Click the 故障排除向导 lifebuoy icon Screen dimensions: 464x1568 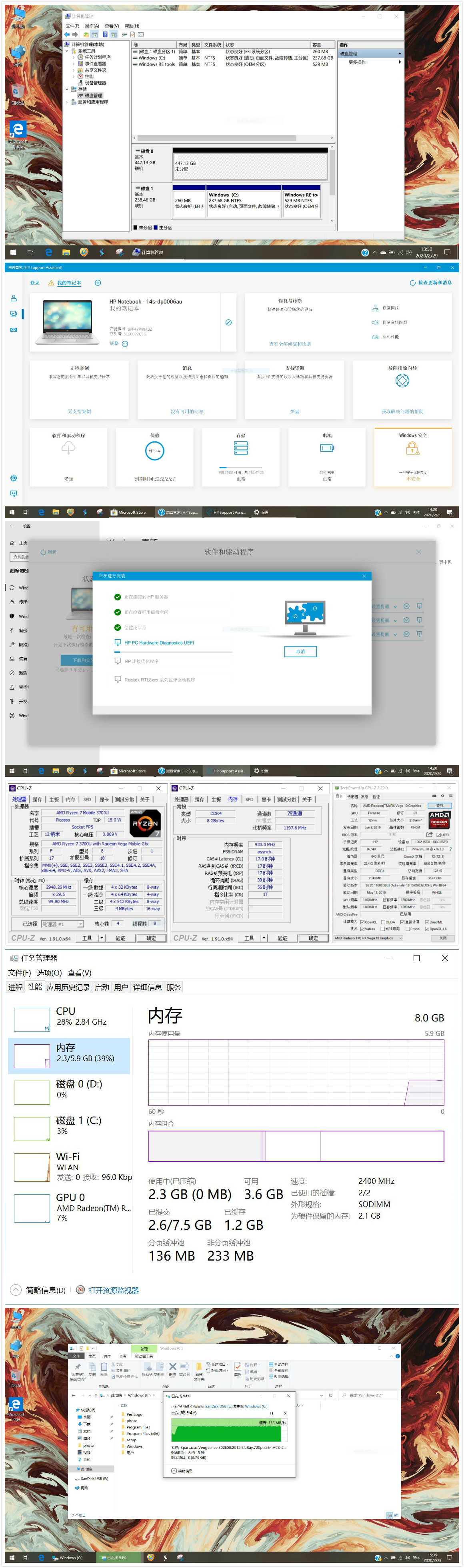point(402,381)
